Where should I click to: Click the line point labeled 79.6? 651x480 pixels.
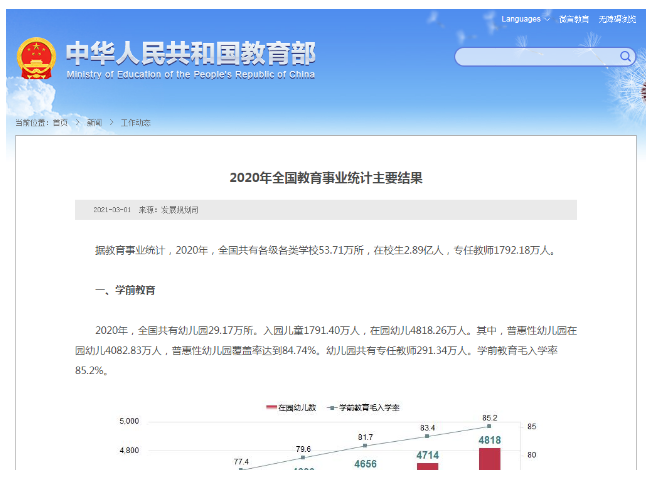[303, 457]
